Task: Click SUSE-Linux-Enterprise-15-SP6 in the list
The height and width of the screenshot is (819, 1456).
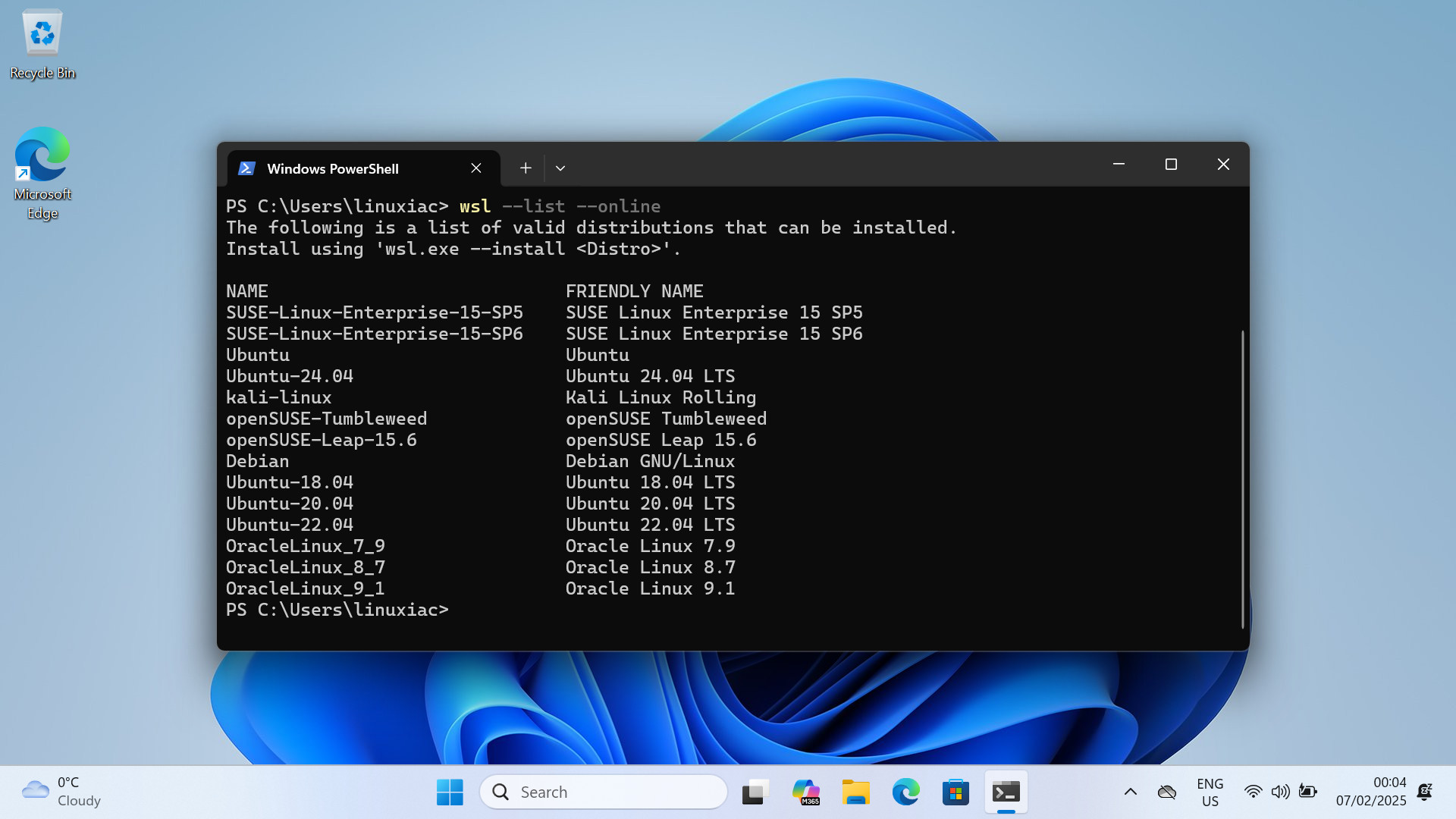Action: pos(375,334)
